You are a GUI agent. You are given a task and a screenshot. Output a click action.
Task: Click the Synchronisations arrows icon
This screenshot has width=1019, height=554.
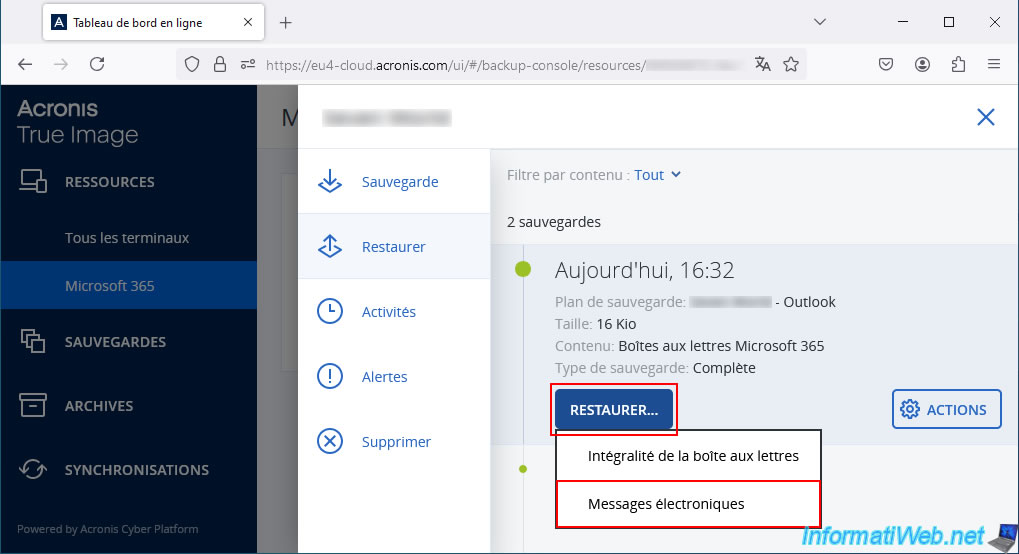pos(33,469)
